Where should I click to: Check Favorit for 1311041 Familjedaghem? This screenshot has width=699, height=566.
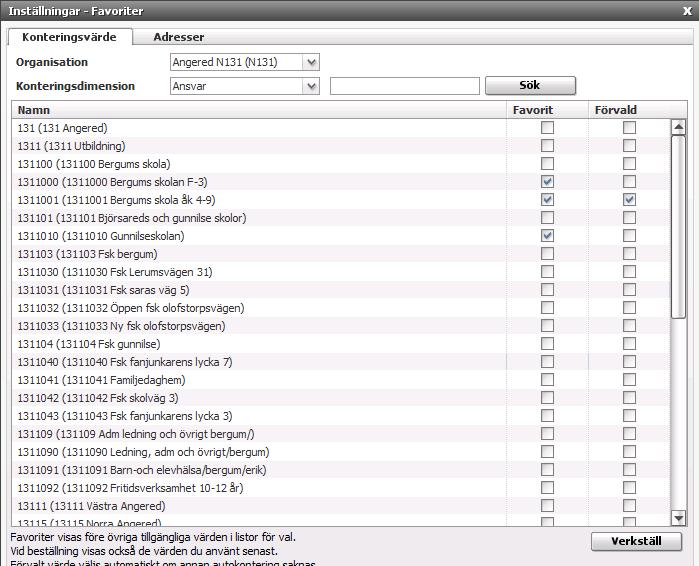click(547, 380)
